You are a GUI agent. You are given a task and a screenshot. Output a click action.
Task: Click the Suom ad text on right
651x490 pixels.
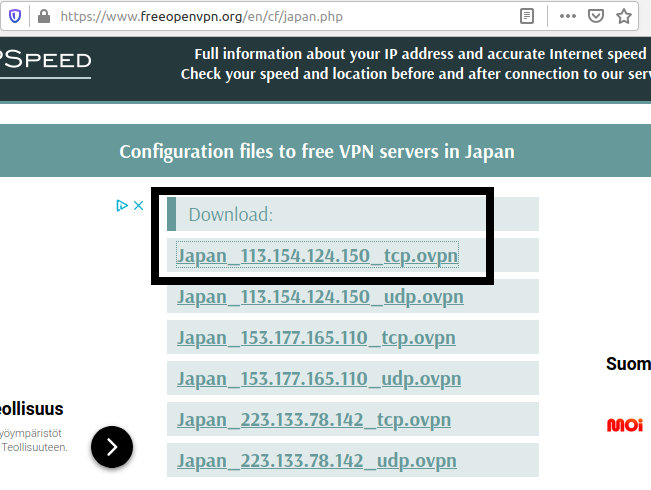628,364
